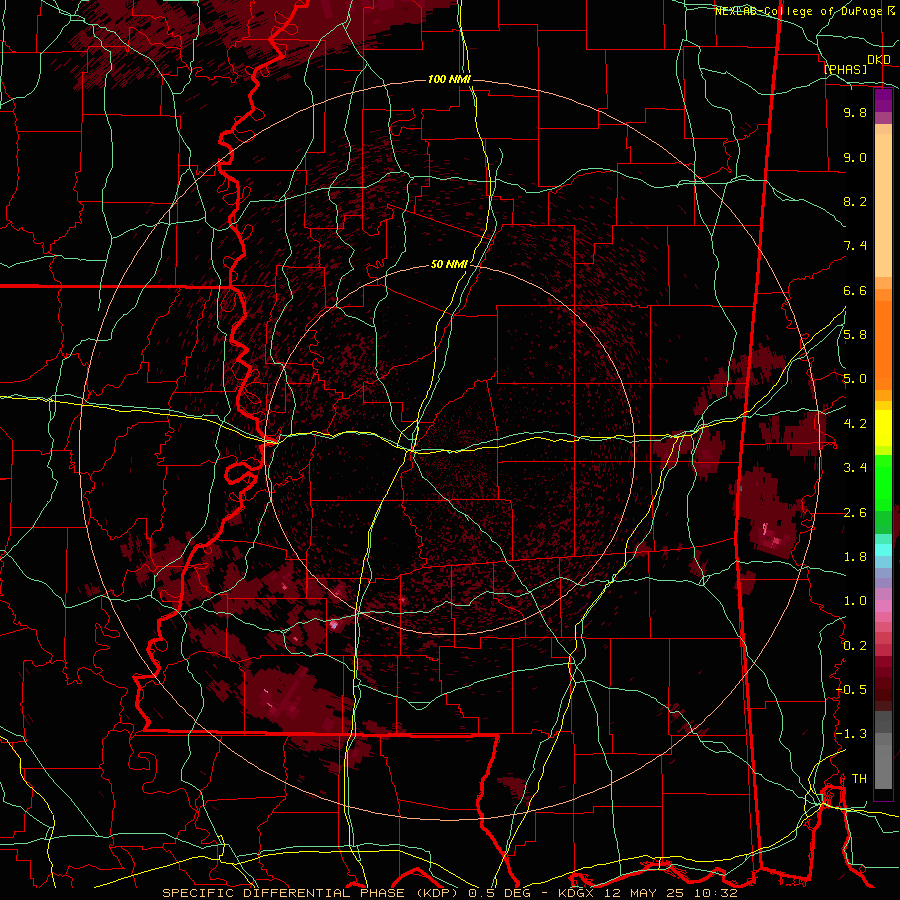Click the KDGX station identifier
Screen dimensions: 900x900
[x=574, y=893]
